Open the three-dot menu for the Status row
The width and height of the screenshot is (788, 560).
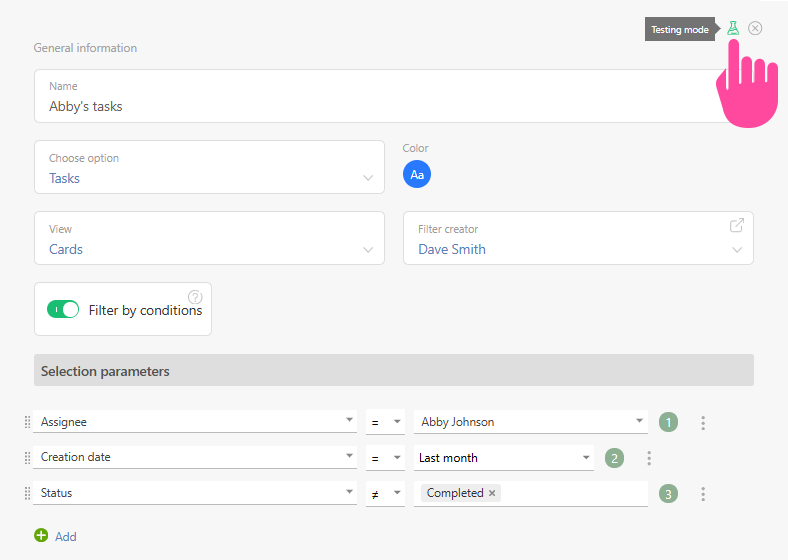click(x=703, y=494)
